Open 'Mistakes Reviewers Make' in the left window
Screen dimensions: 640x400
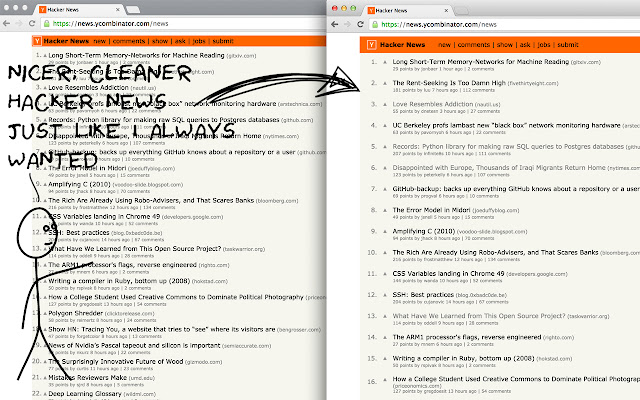[87, 378]
